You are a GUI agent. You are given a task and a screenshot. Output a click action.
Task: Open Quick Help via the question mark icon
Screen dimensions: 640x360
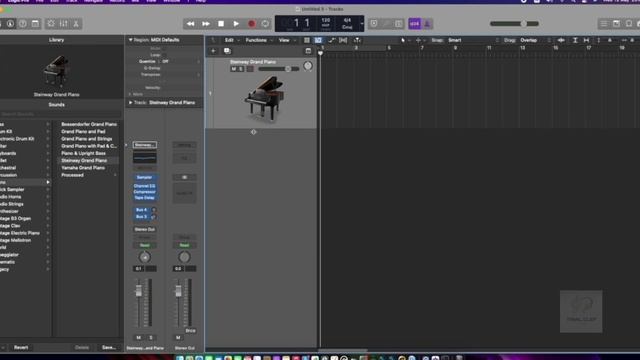point(22,24)
